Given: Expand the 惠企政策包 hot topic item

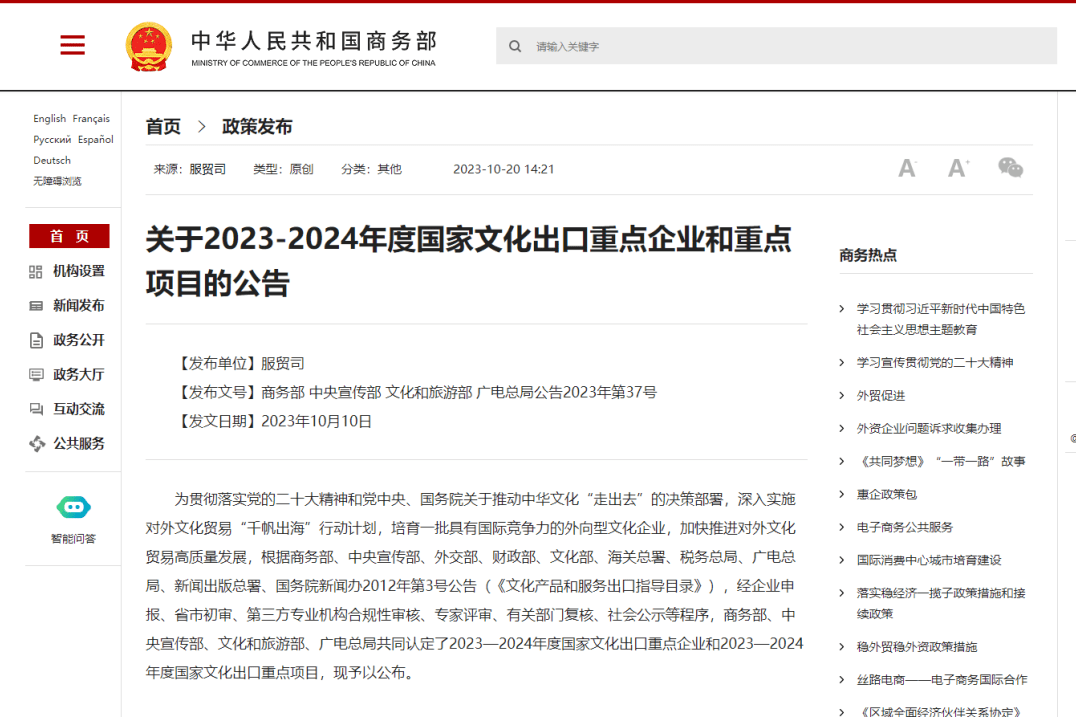Looking at the screenshot, I should [x=886, y=494].
